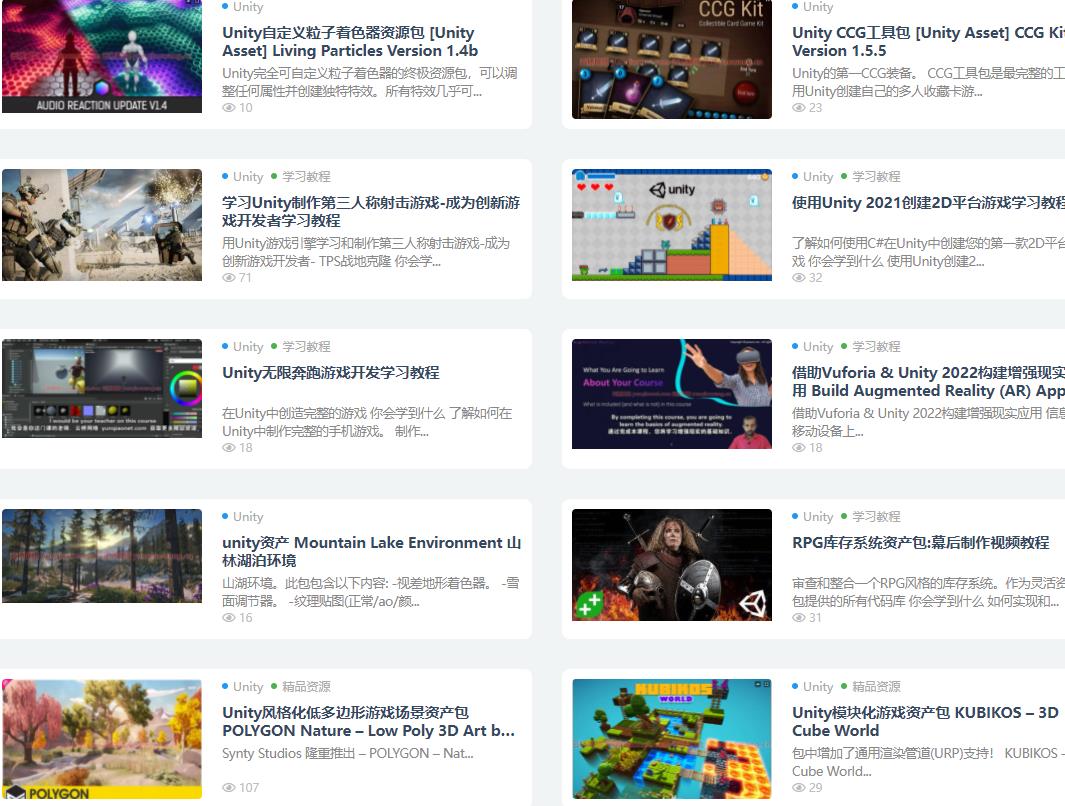Select the 学习教程 tag on the Vuforia AR card

(876, 346)
